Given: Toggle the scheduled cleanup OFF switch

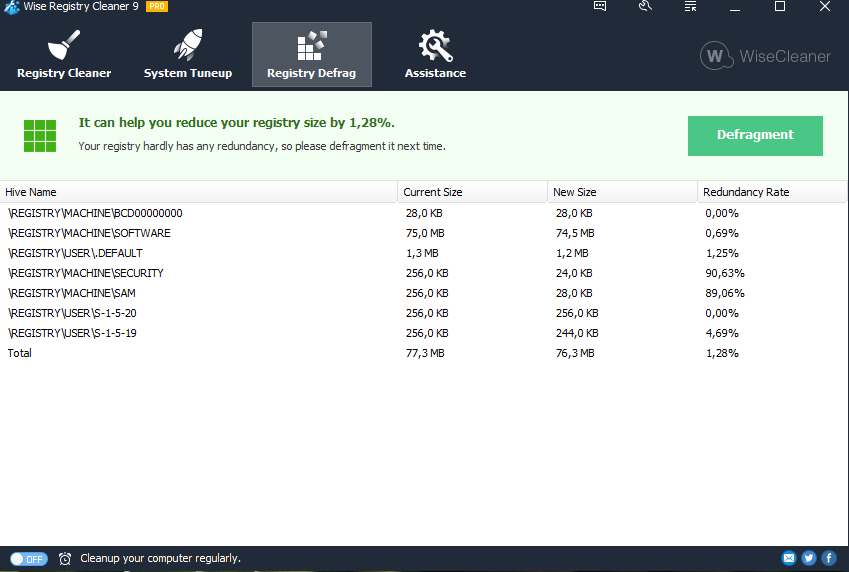Looking at the screenshot, I should (x=29, y=559).
